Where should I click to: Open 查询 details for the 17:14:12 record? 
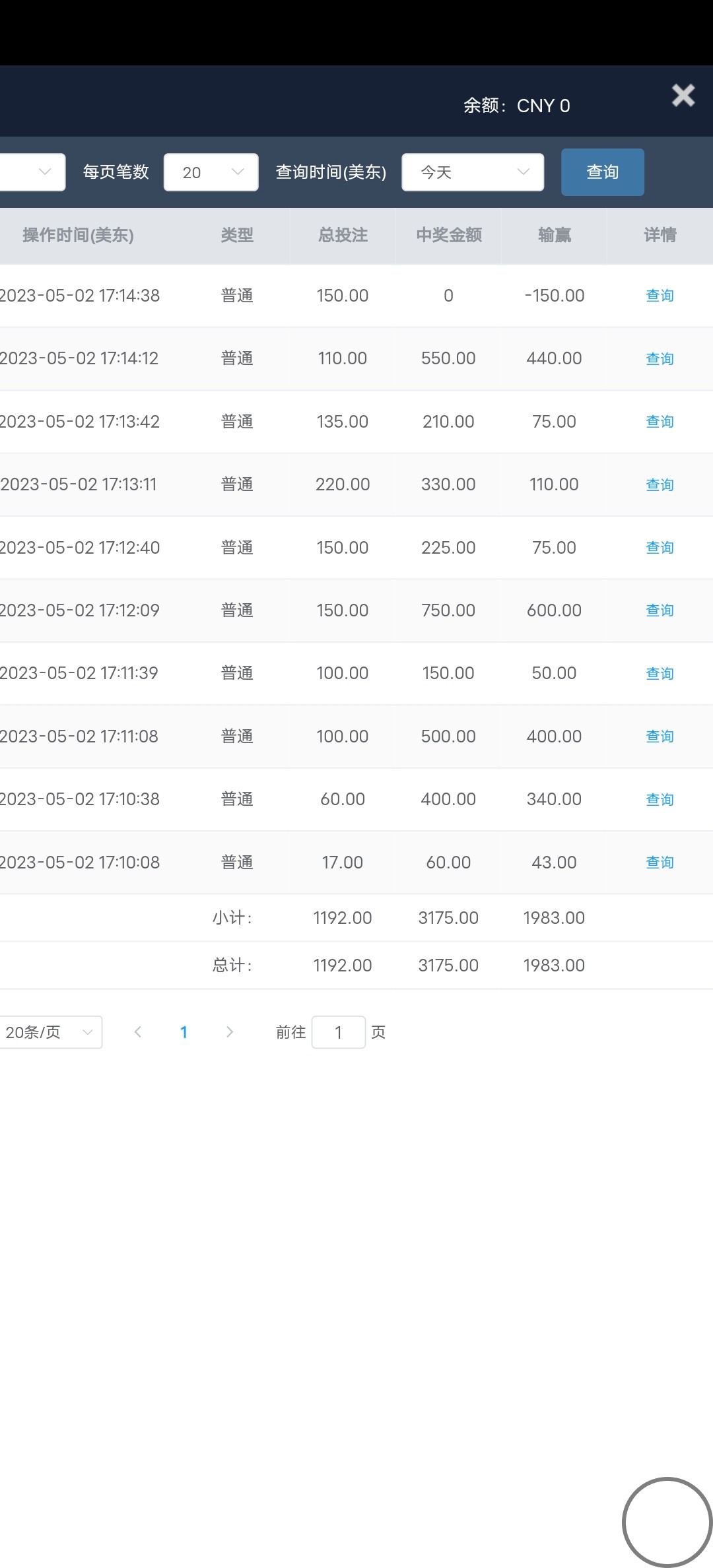tap(659, 359)
